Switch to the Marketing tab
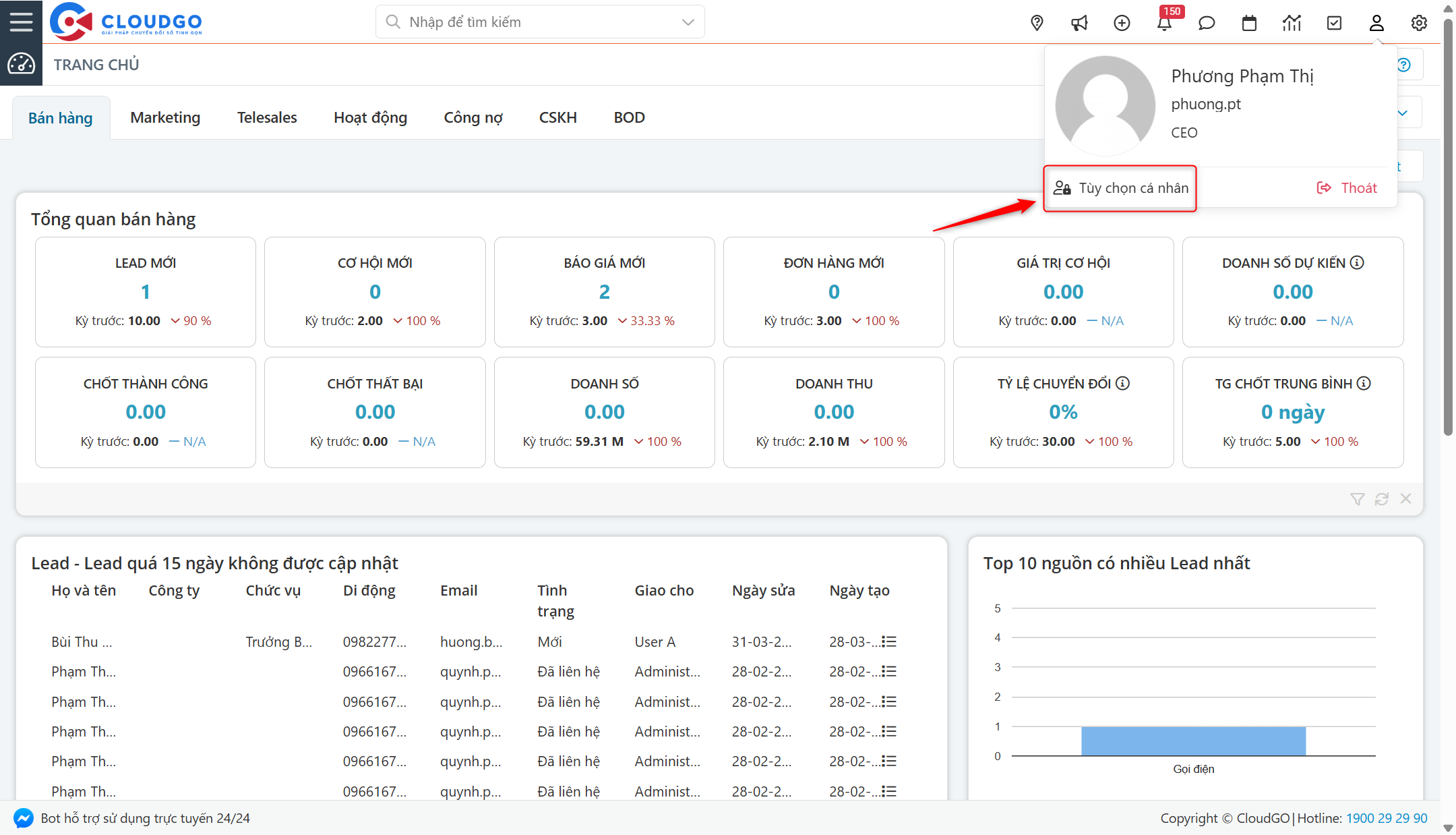This screenshot has height=835, width=1456. [x=165, y=117]
